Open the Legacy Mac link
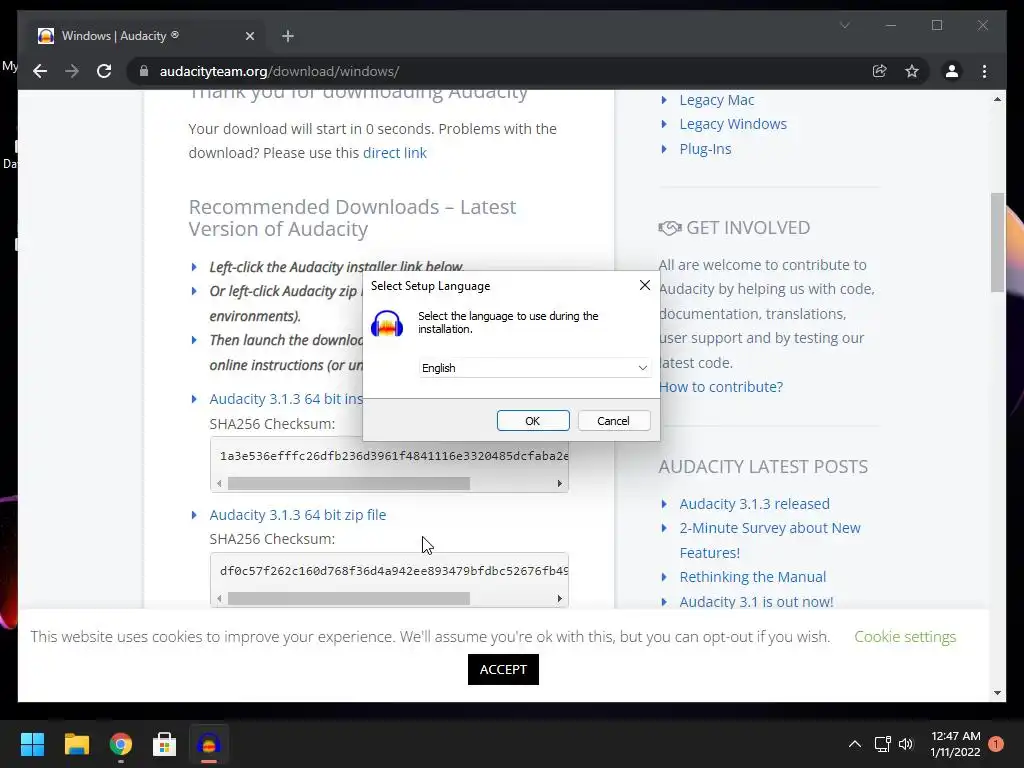Screen dimensions: 1024x768 coord(716,100)
